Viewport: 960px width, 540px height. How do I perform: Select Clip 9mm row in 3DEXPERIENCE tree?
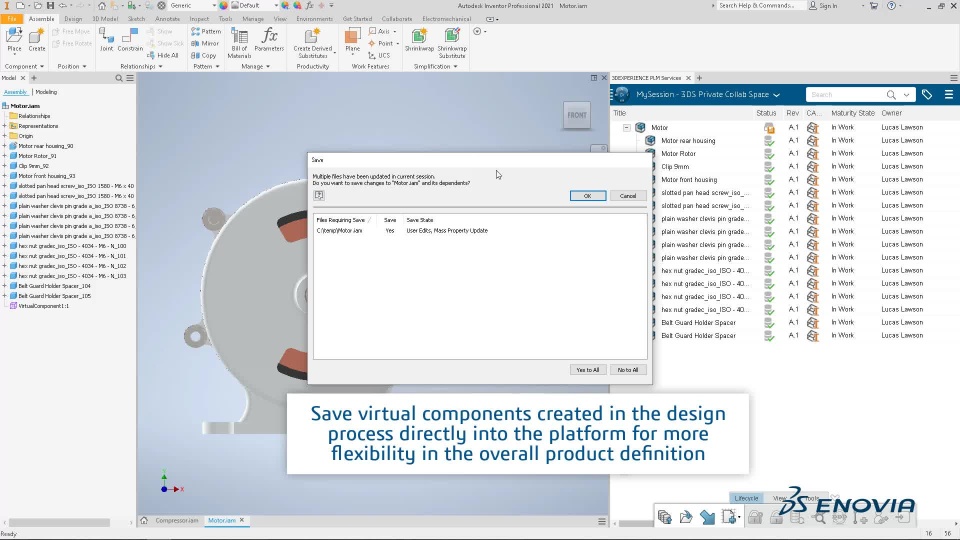[675, 167]
